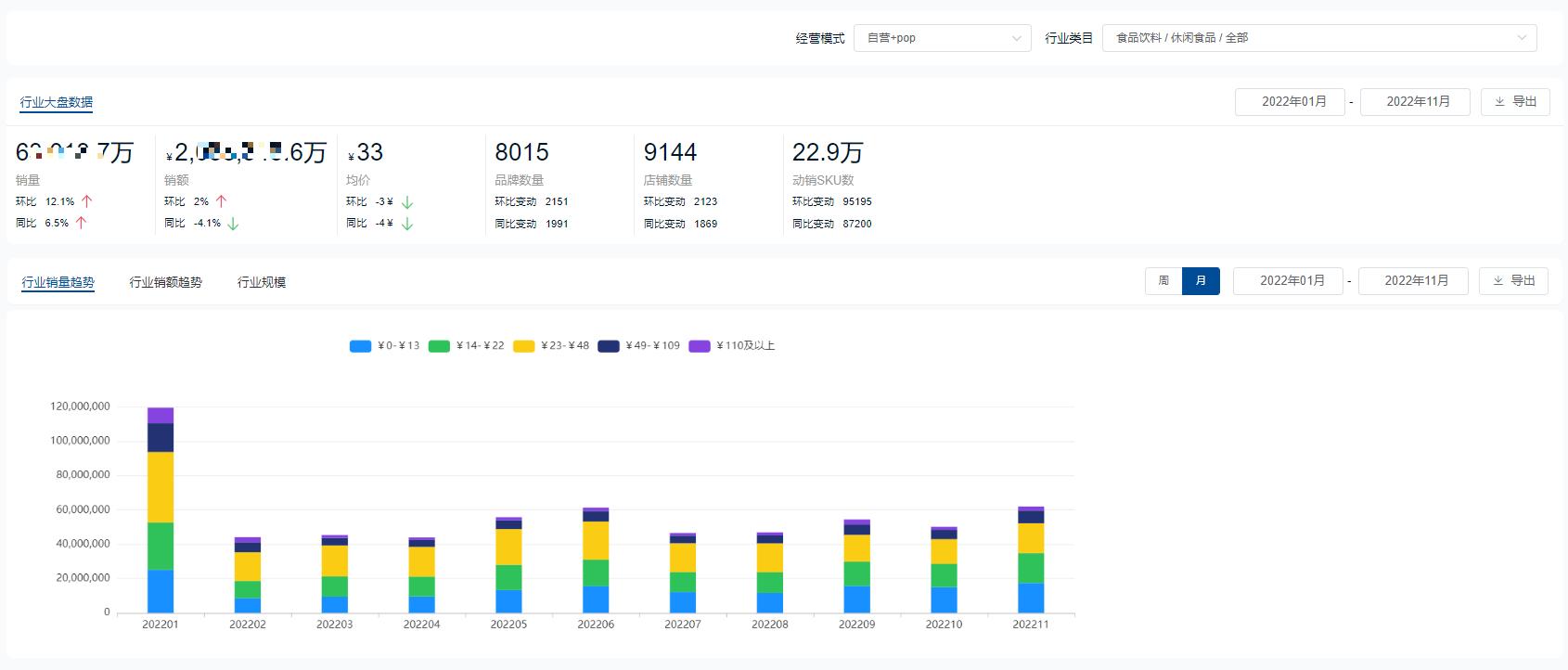Open the 2022年01月 start month picker in 行业大盘数据

tap(1290, 102)
